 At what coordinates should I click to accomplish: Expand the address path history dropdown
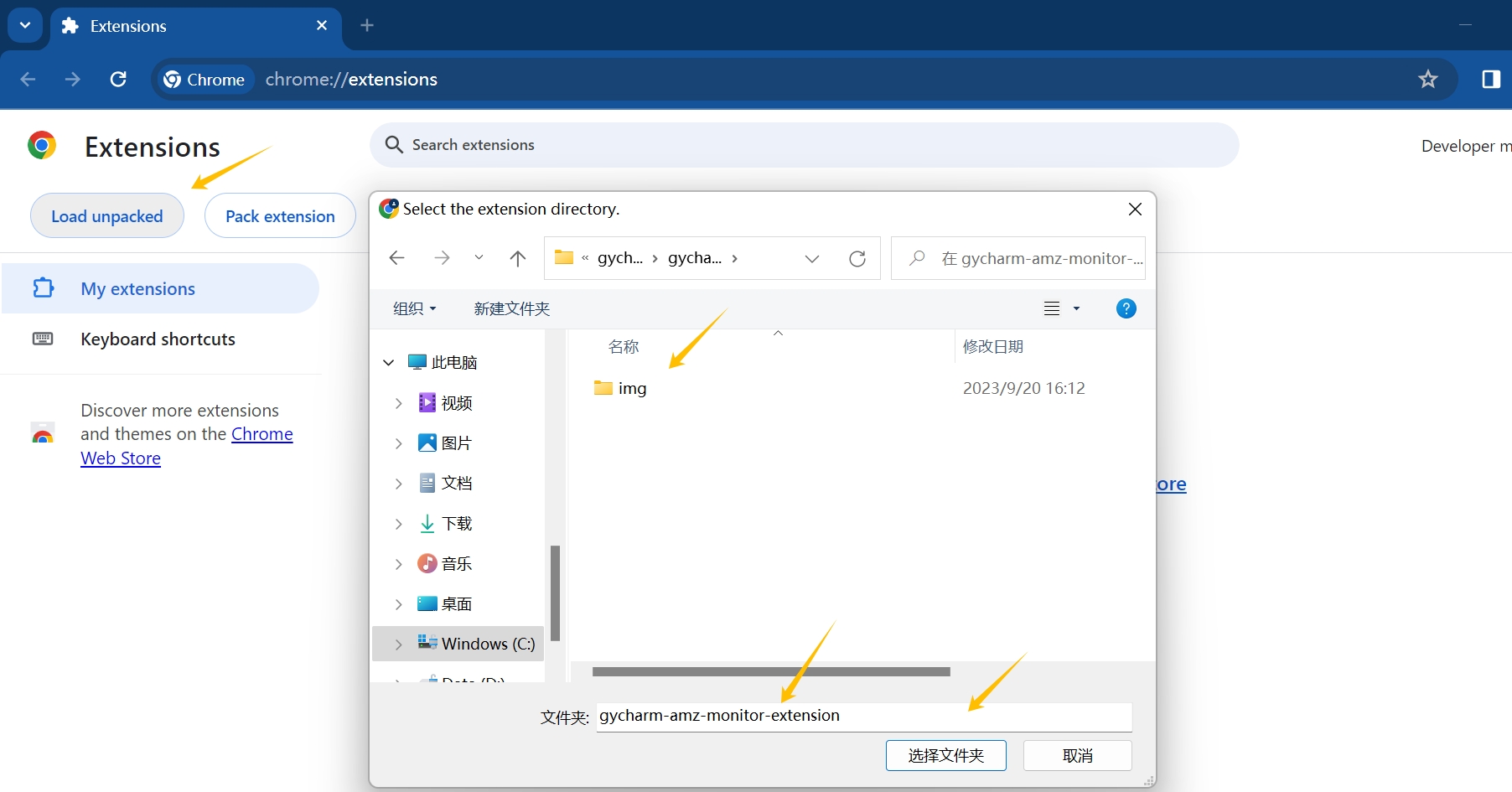tap(811, 259)
